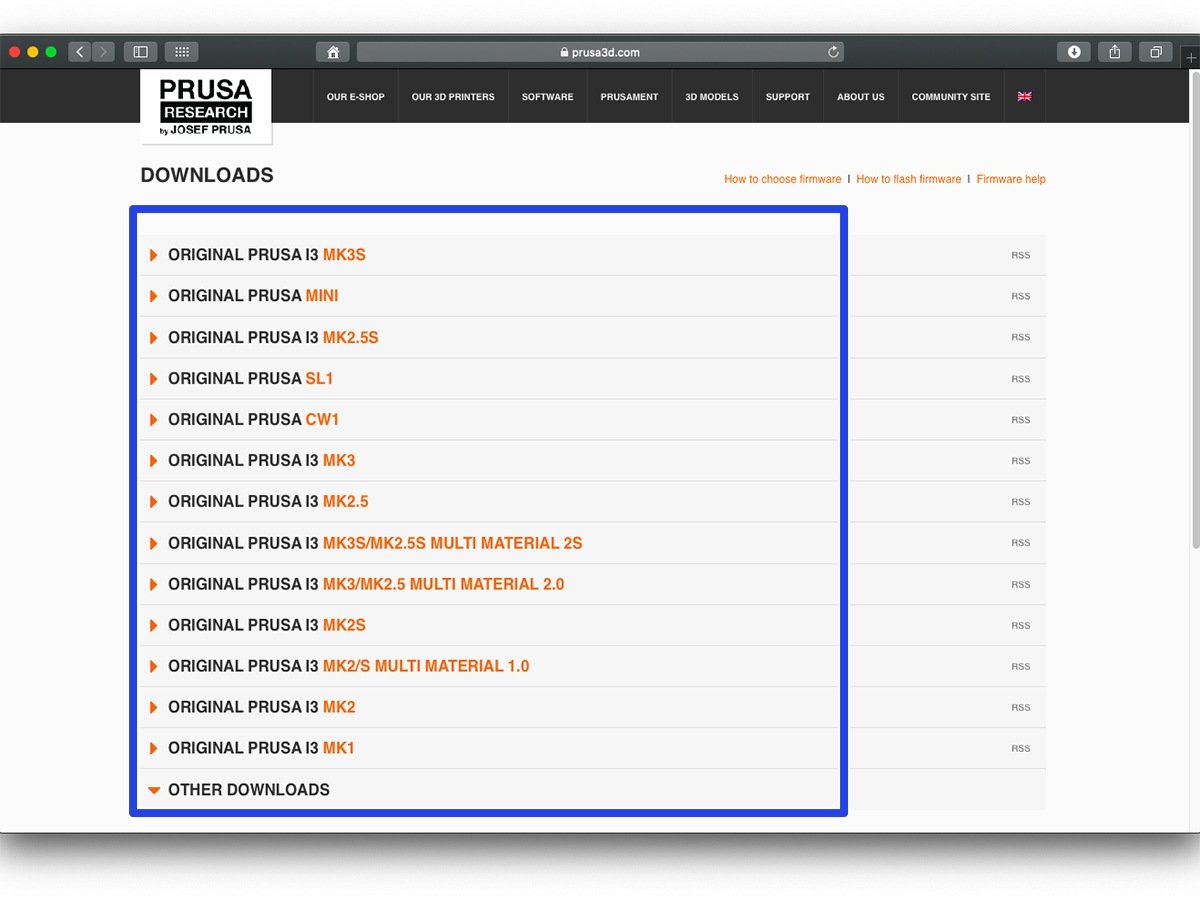
Task: Click the prusa3d.com address bar
Action: coord(600,52)
